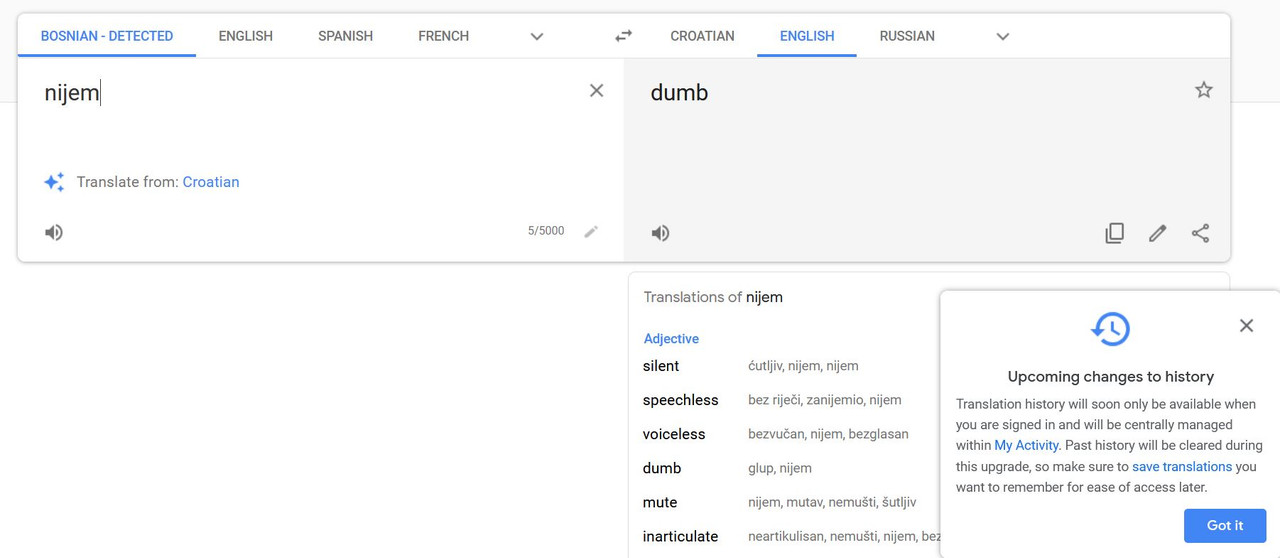Select Spanish as source language
Image resolution: width=1280 pixels, height=558 pixels.
(x=345, y=36)
